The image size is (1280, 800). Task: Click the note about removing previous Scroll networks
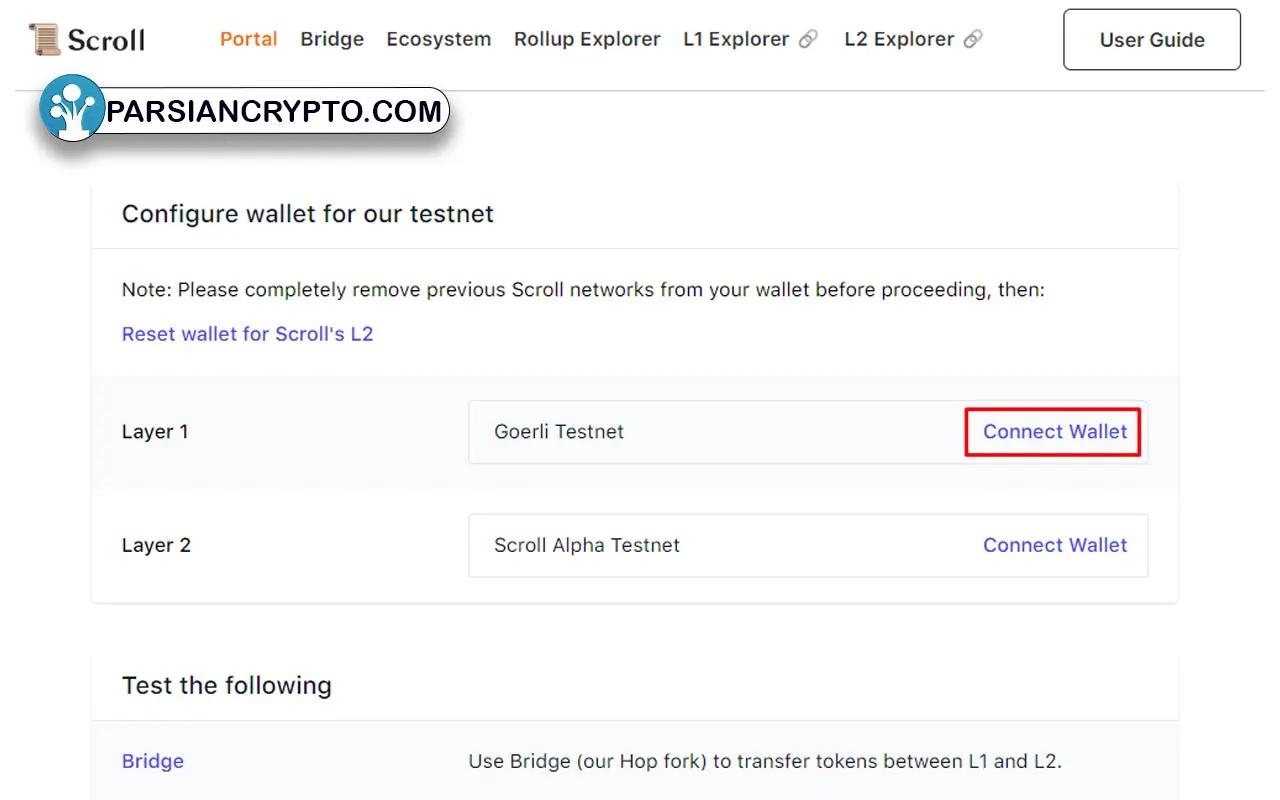click(583, 290)
